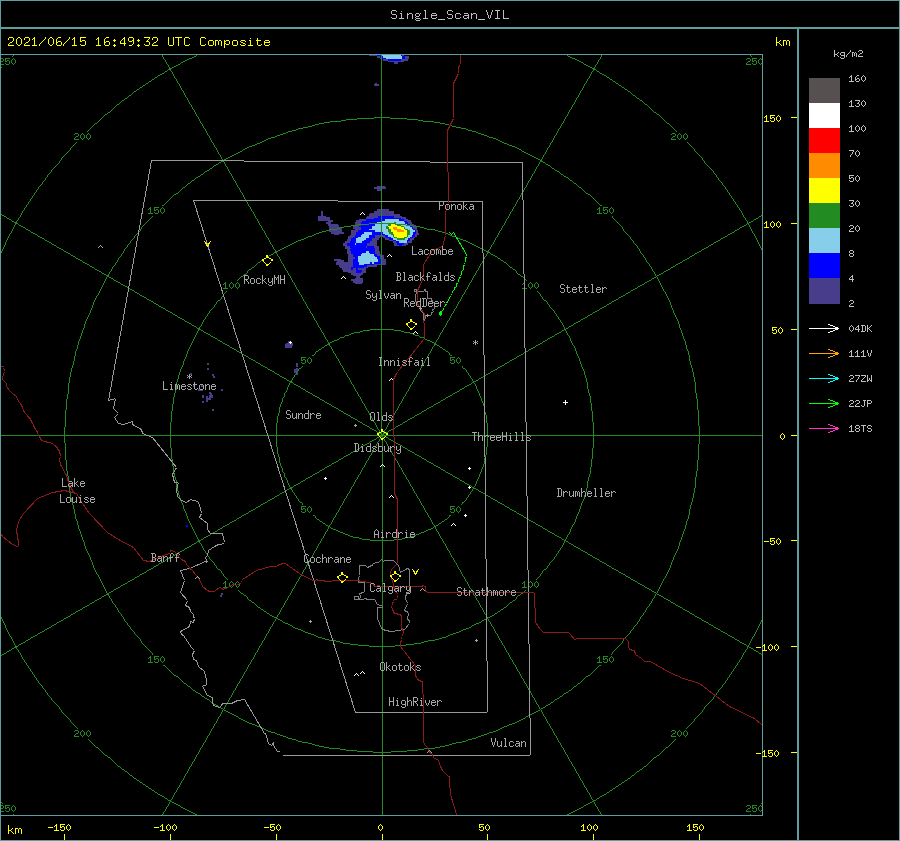Select the orange 111V arrow in legend
The height and width of the screenshot is (841, 900).
click(x=824, y=354)
